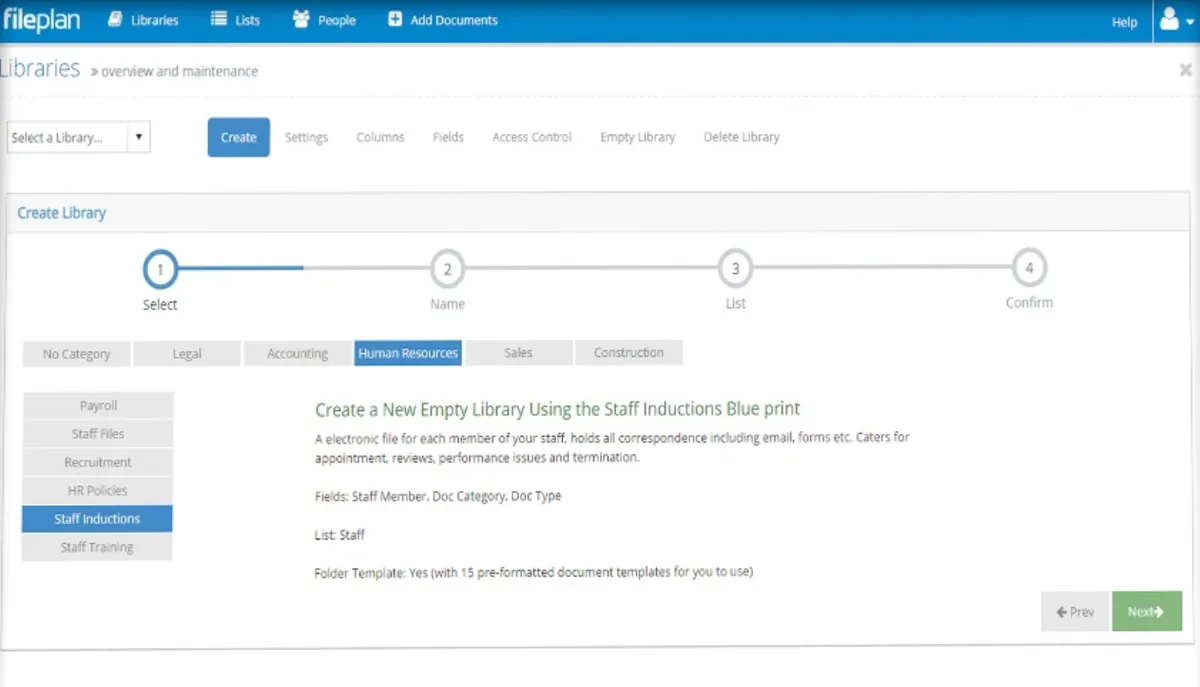The height and width of the screenshot is (687, 1200).
Task: Click the 'List: Staff' text
Action: 340,535
